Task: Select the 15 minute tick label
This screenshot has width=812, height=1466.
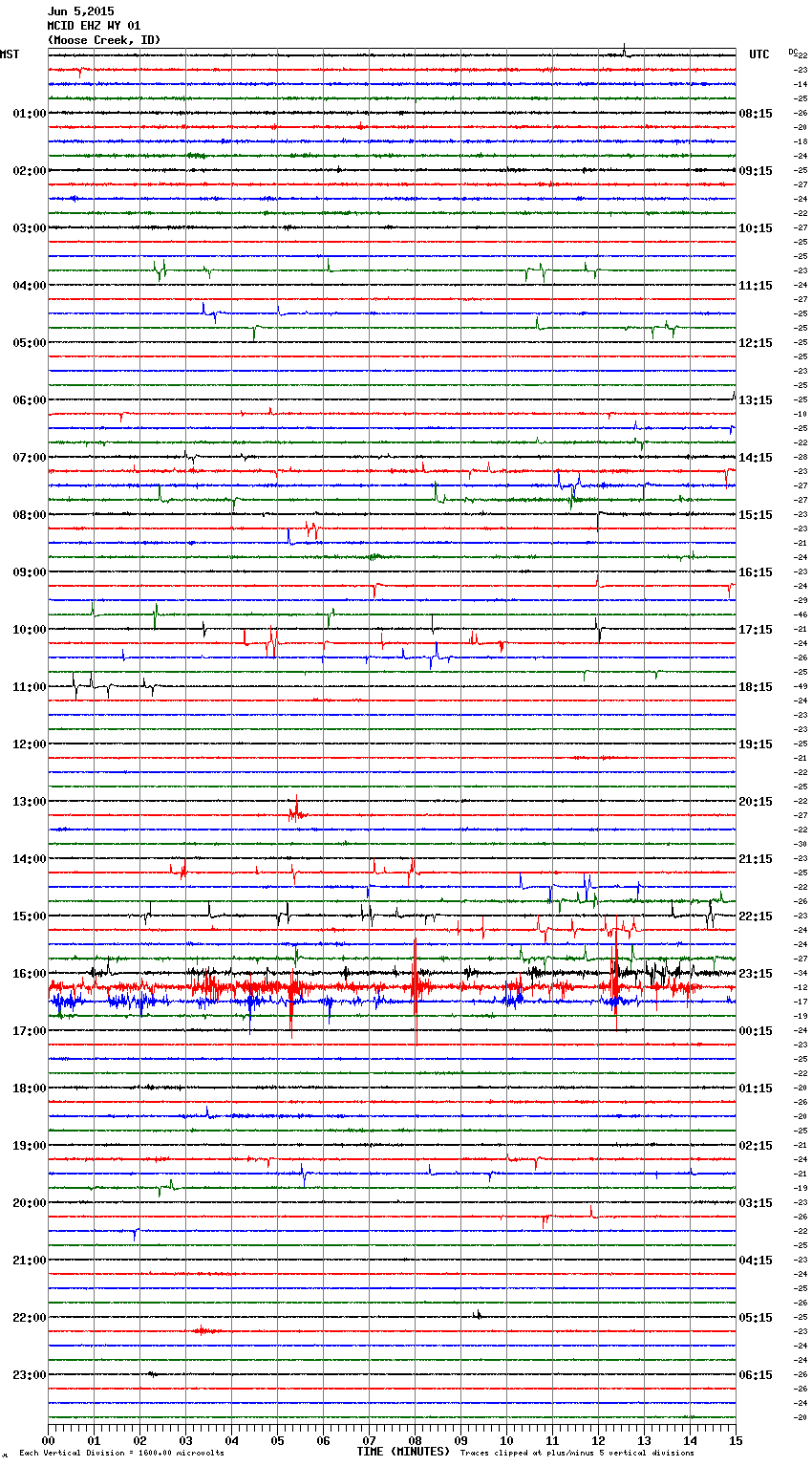Action: 736,1440
